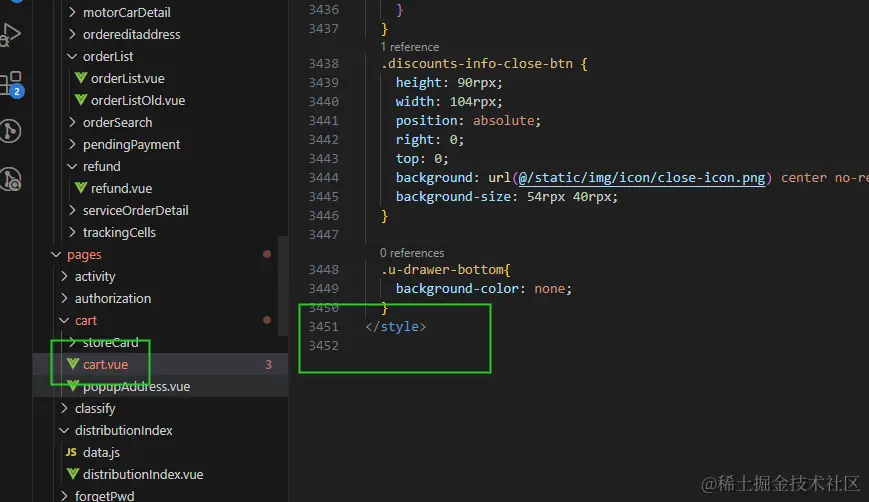Collapse the orderList folder

[x=72, y=56]
